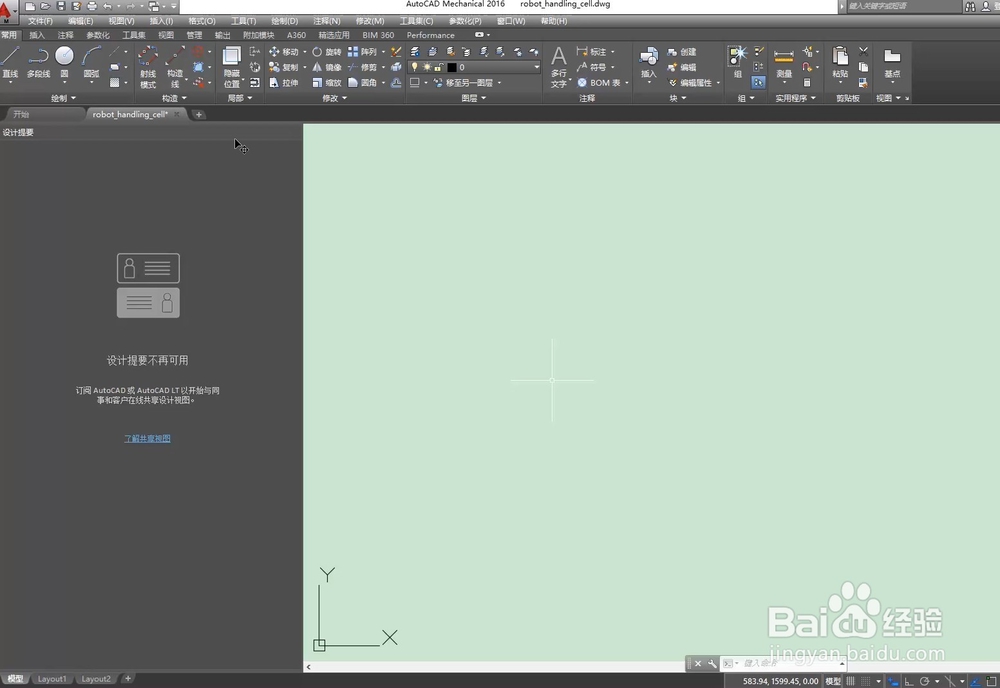Select the Line (直线) tool
The image size is (1000, 688).
click(10, 62)
